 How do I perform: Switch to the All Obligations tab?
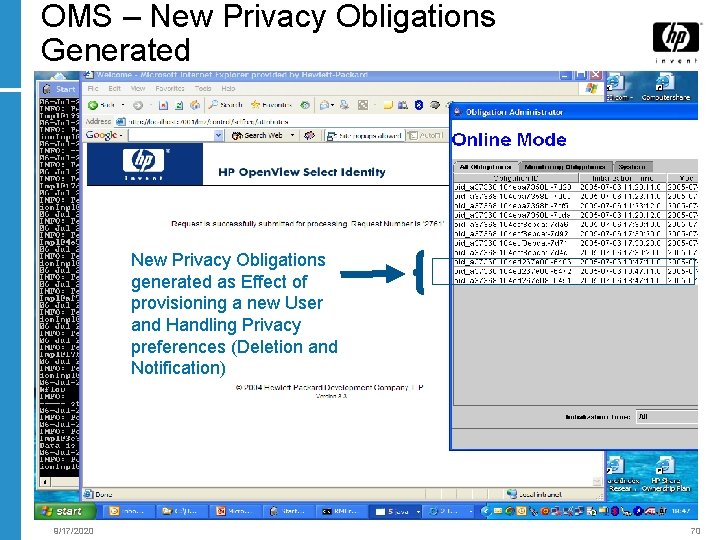485,167
